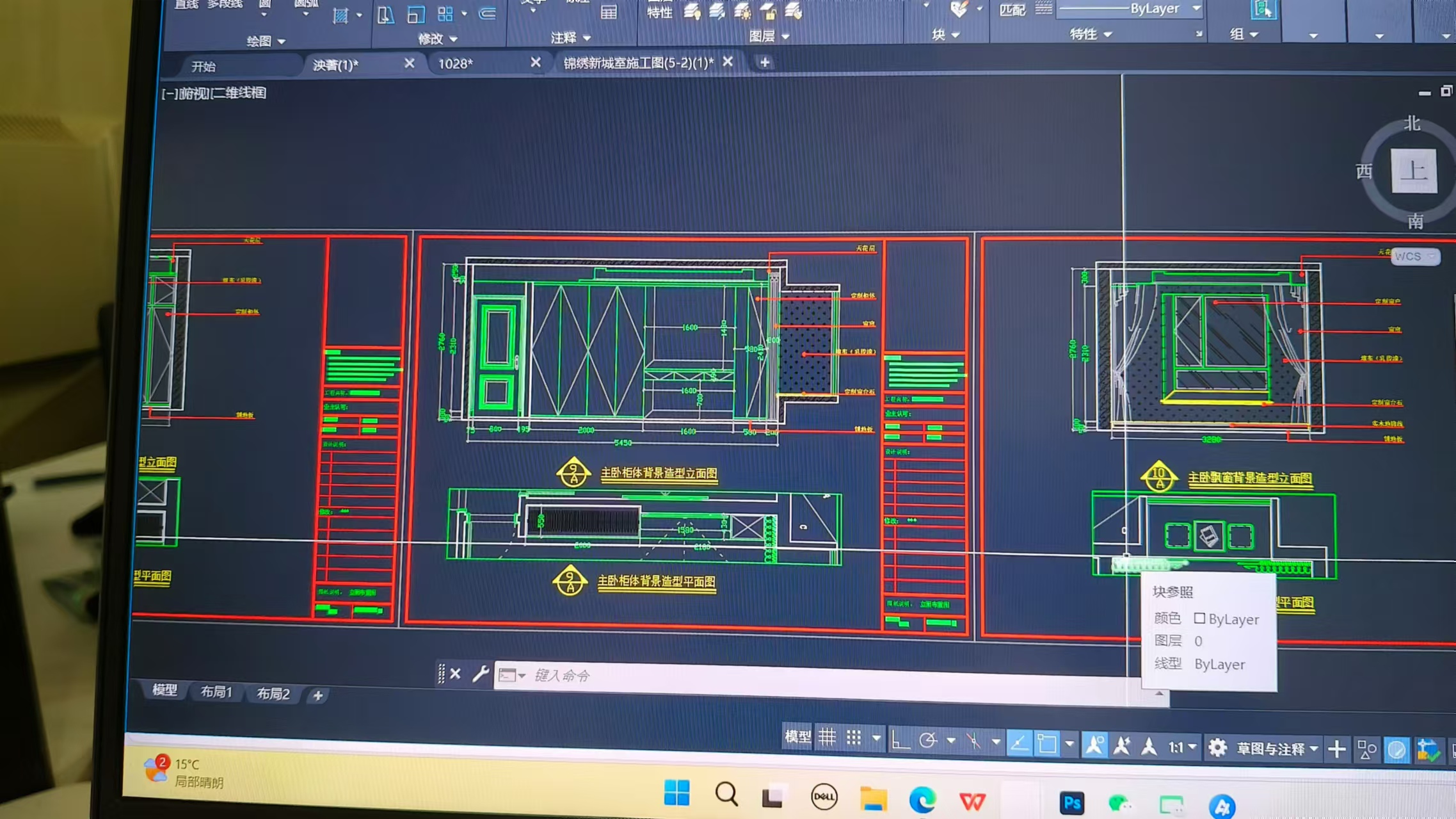This screenshot has height=819, width=1456.
Task: Click the ViewCube 上 top face
Action: coord(1414,171)
